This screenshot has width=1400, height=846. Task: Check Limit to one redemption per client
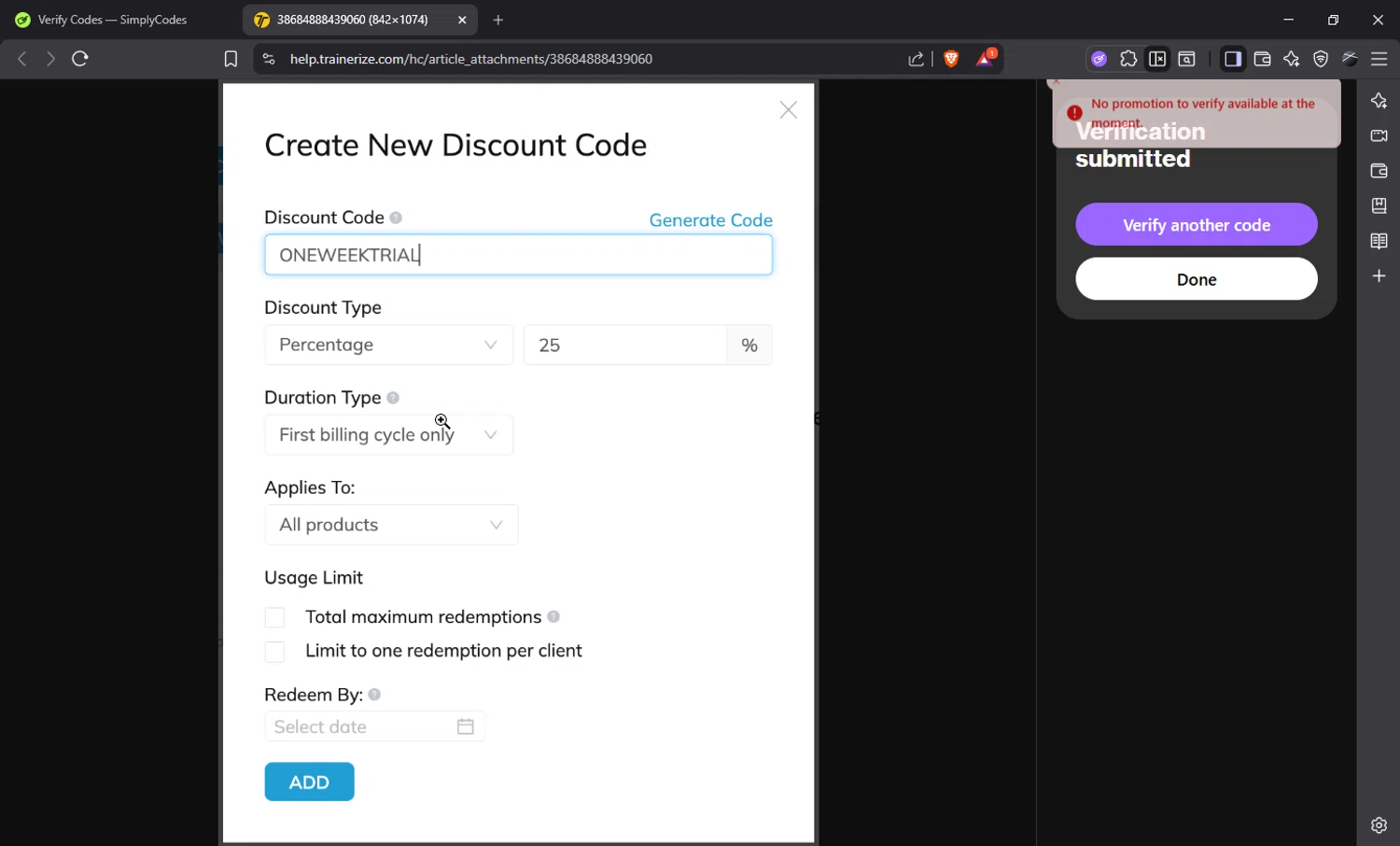coord(274,652)
